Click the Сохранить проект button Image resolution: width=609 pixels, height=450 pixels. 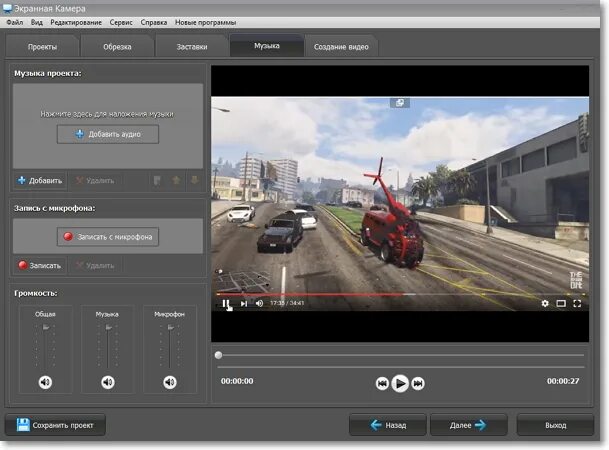(55, 425)
